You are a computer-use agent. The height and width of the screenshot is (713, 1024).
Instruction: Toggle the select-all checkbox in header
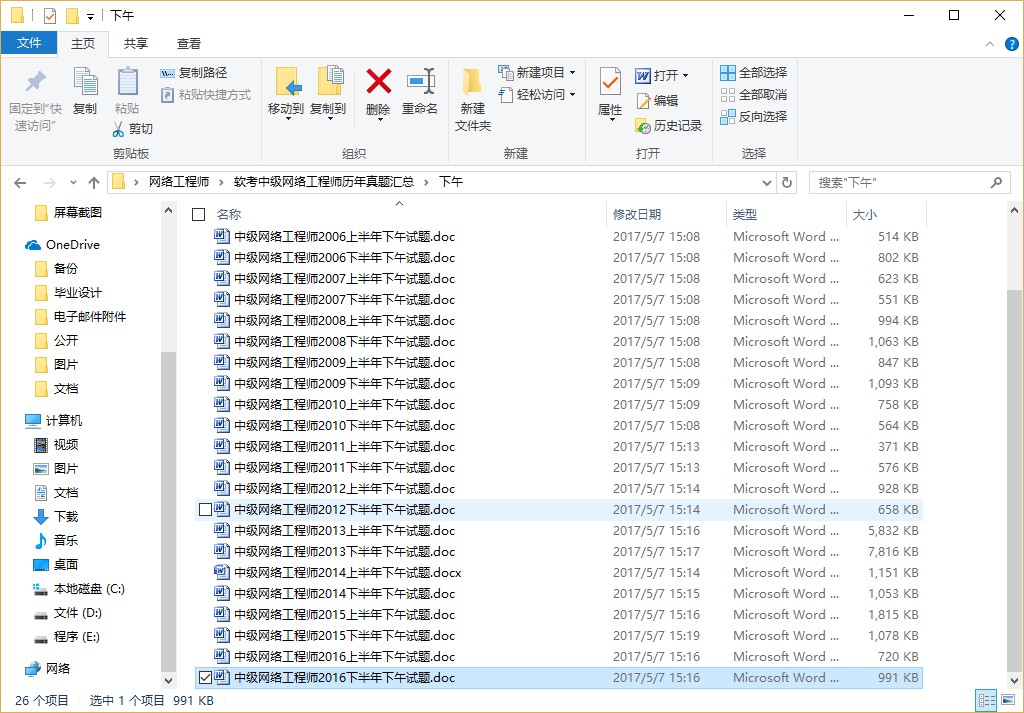(199, 214)
